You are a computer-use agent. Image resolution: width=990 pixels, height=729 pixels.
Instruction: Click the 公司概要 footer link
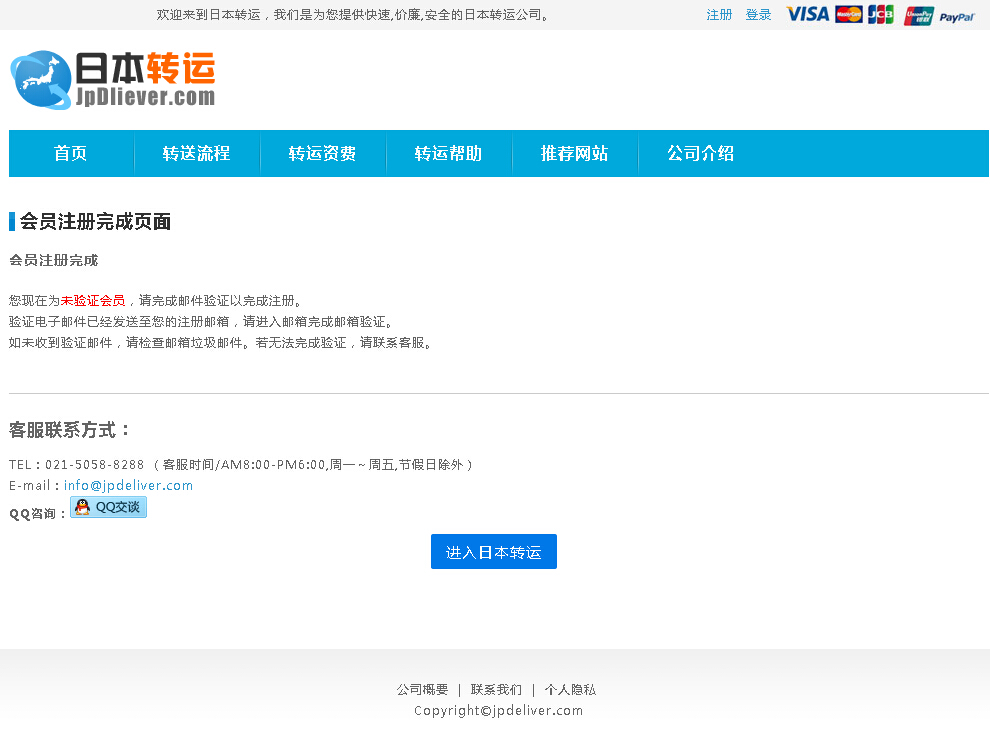pyautogui.click(x=421, y=689)
